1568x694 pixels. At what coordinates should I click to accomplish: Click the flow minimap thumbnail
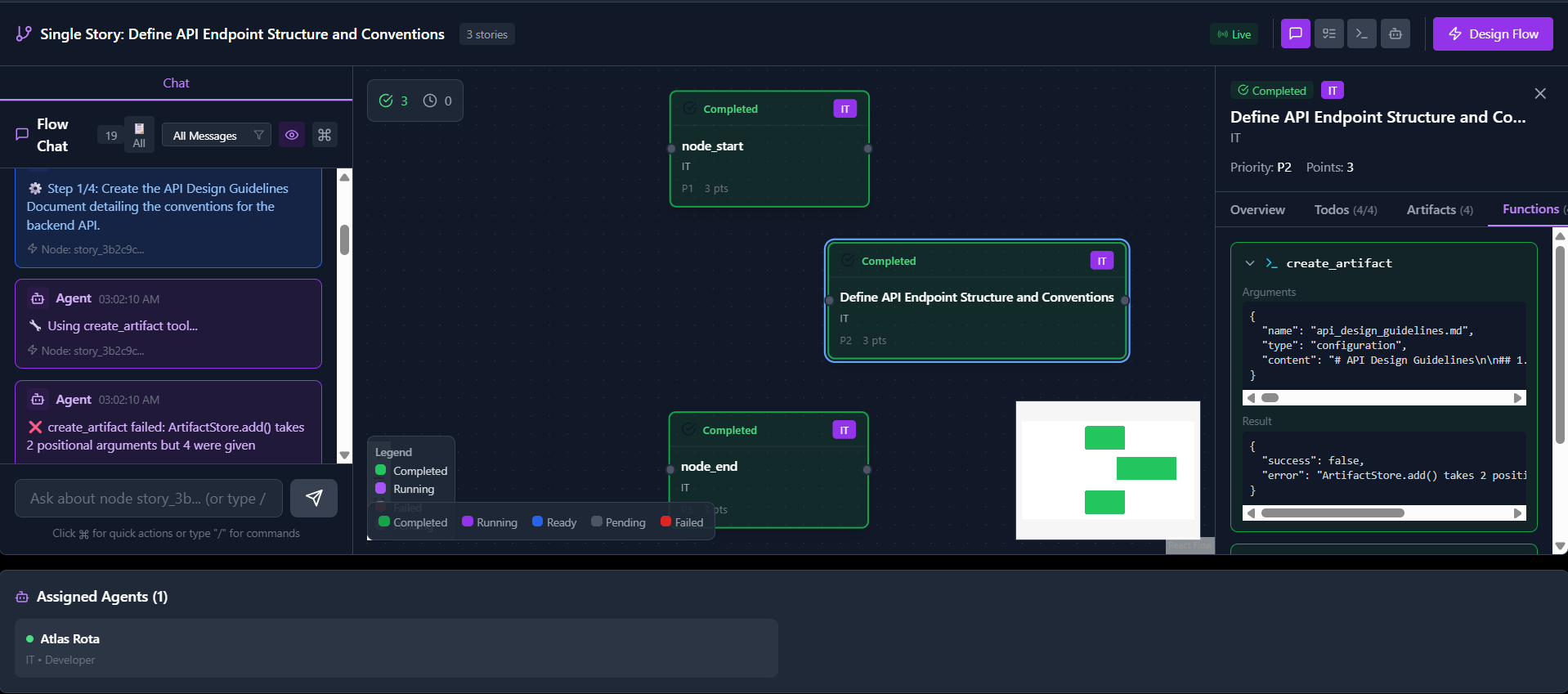point(1108,470)
